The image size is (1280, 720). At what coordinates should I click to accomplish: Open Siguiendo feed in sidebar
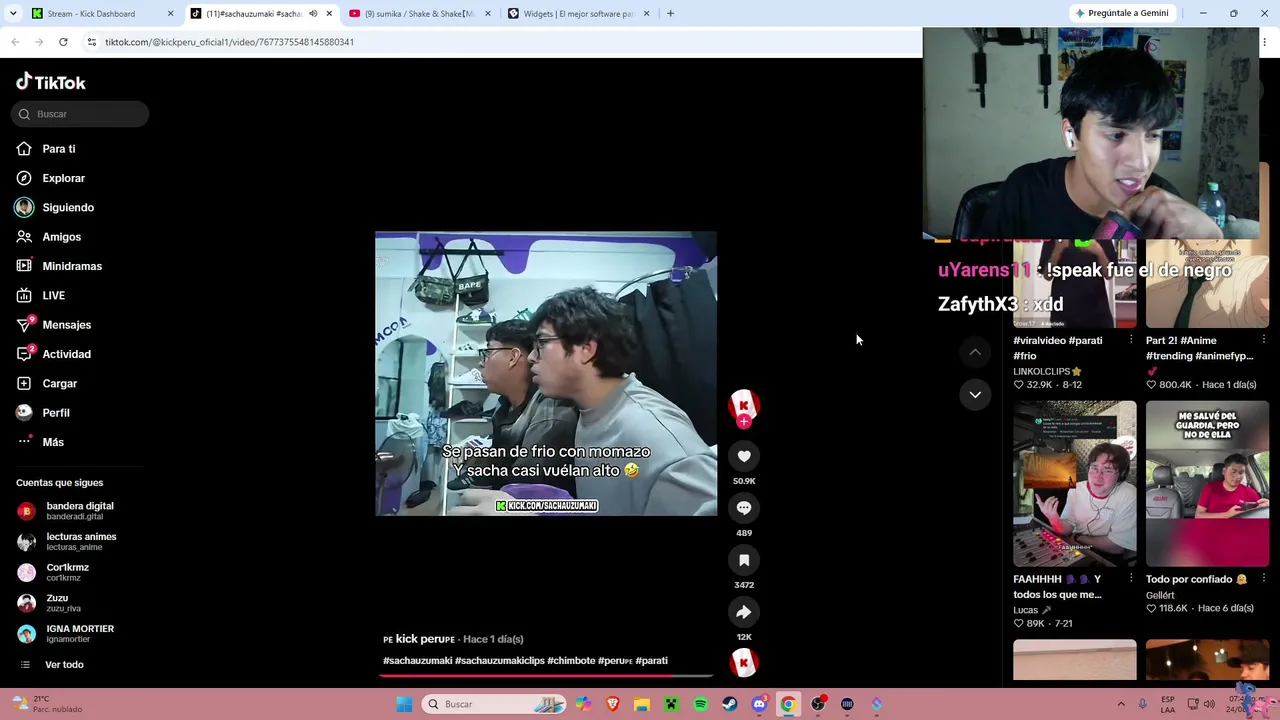(x=68, y=207)
